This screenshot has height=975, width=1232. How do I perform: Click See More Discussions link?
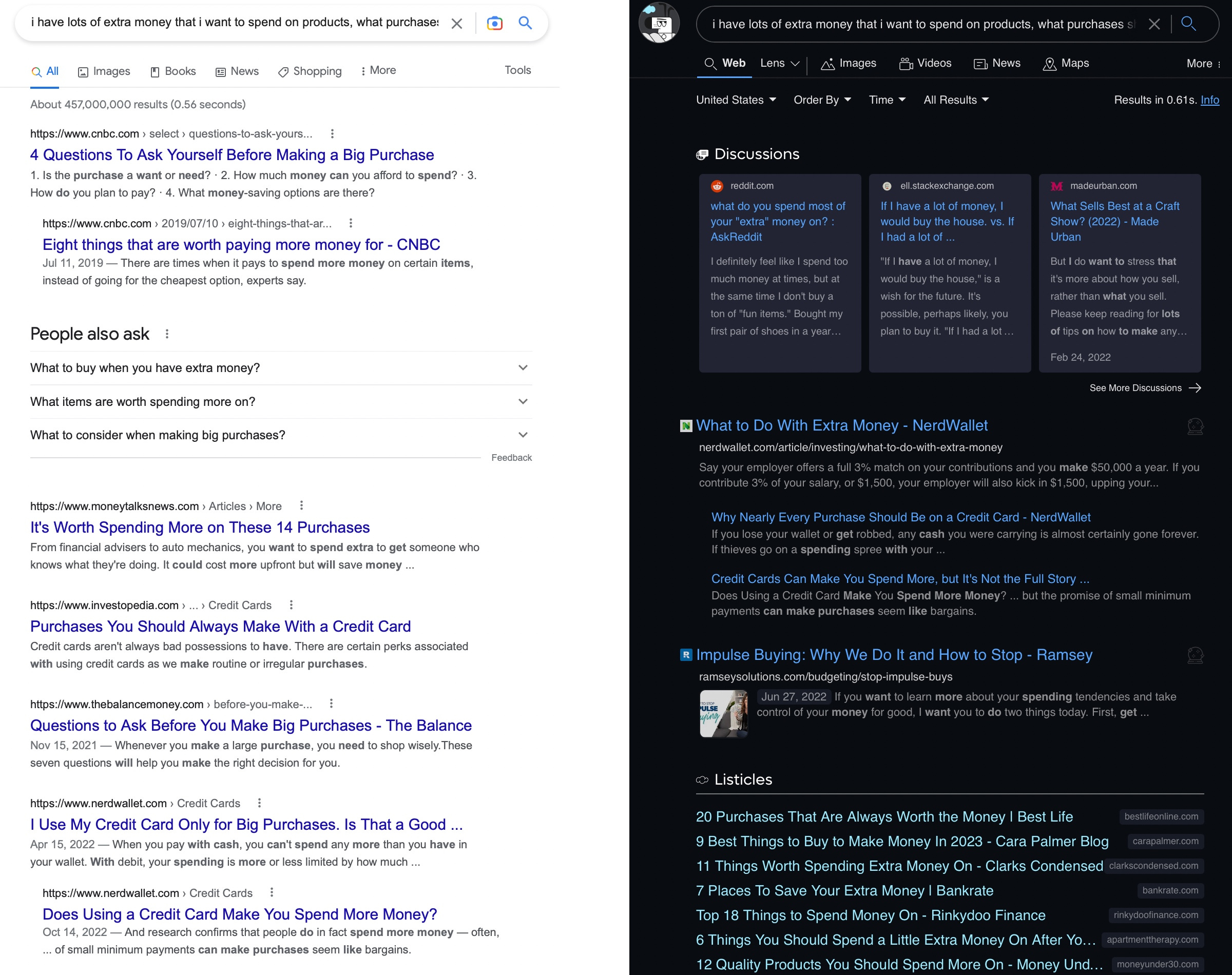pyautogui.click(x=1145, y=388)
